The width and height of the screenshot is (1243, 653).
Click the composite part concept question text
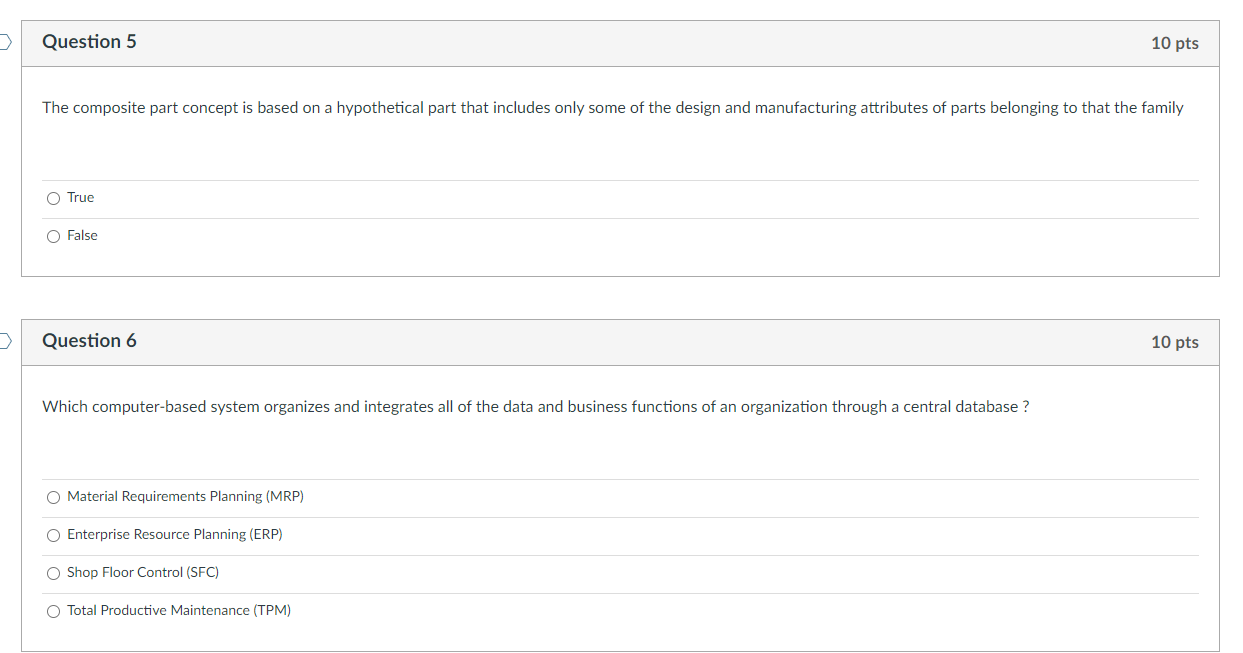(612, 108)
